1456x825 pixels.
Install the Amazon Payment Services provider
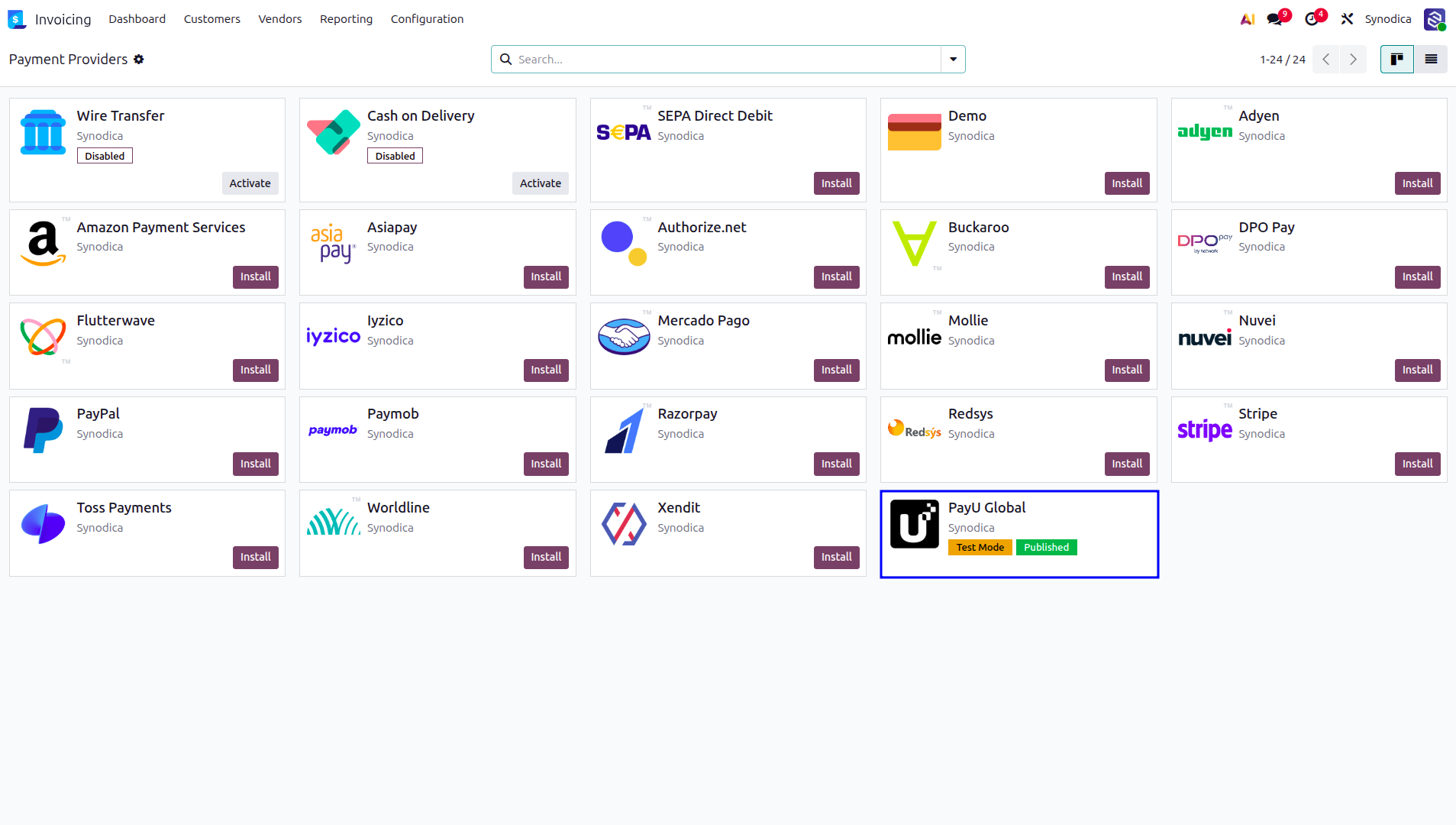tap(255, 277)
